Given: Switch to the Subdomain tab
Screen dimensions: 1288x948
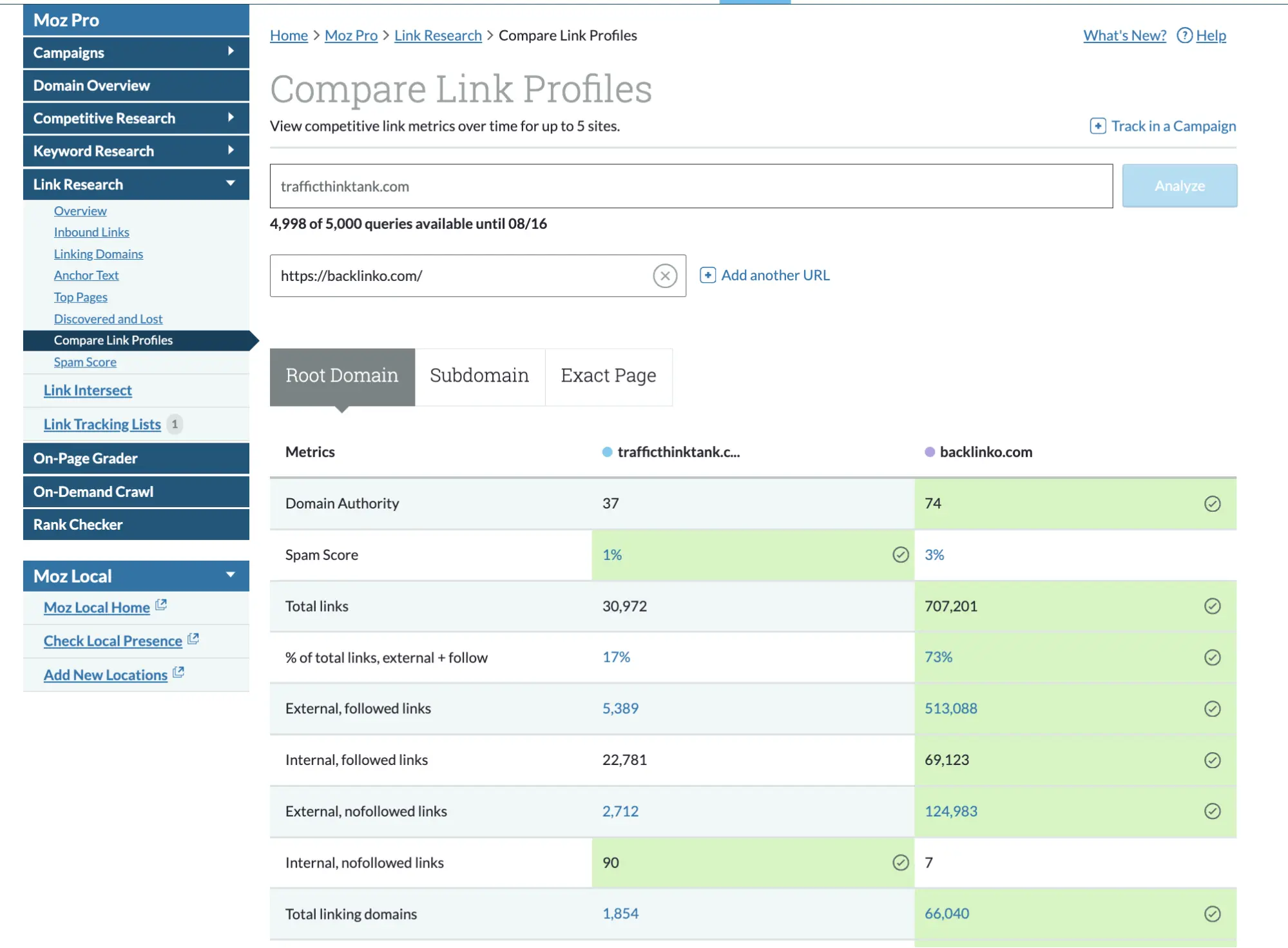Looking at the screenshot, I should click(x=479, y=376).
